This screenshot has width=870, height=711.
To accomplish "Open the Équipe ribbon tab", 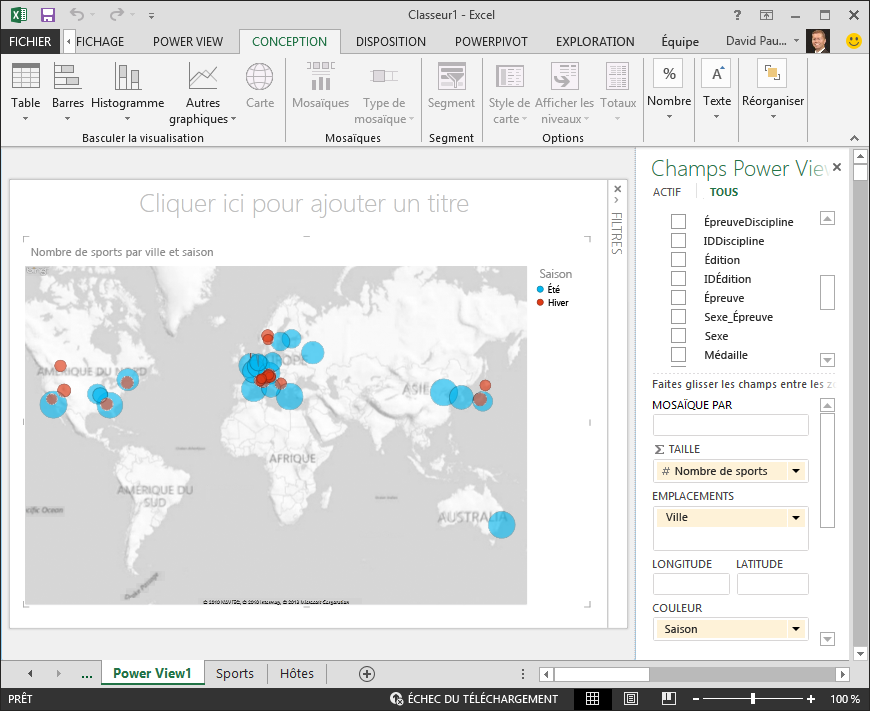I will coord(680,42).
